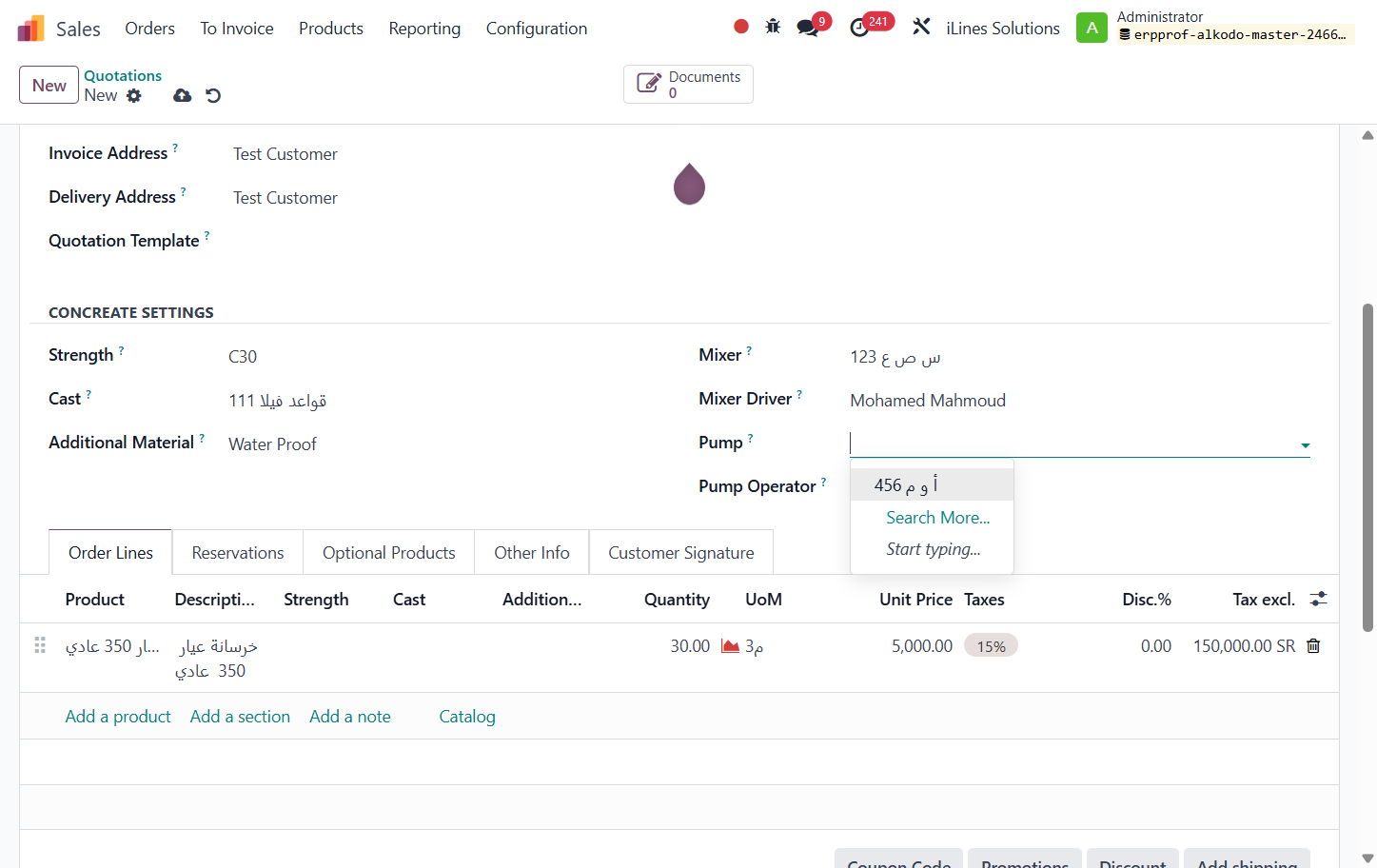The height and width of the screenshot is (868, 1377).
Task: Click the New button
Action: tap(49, 85)
